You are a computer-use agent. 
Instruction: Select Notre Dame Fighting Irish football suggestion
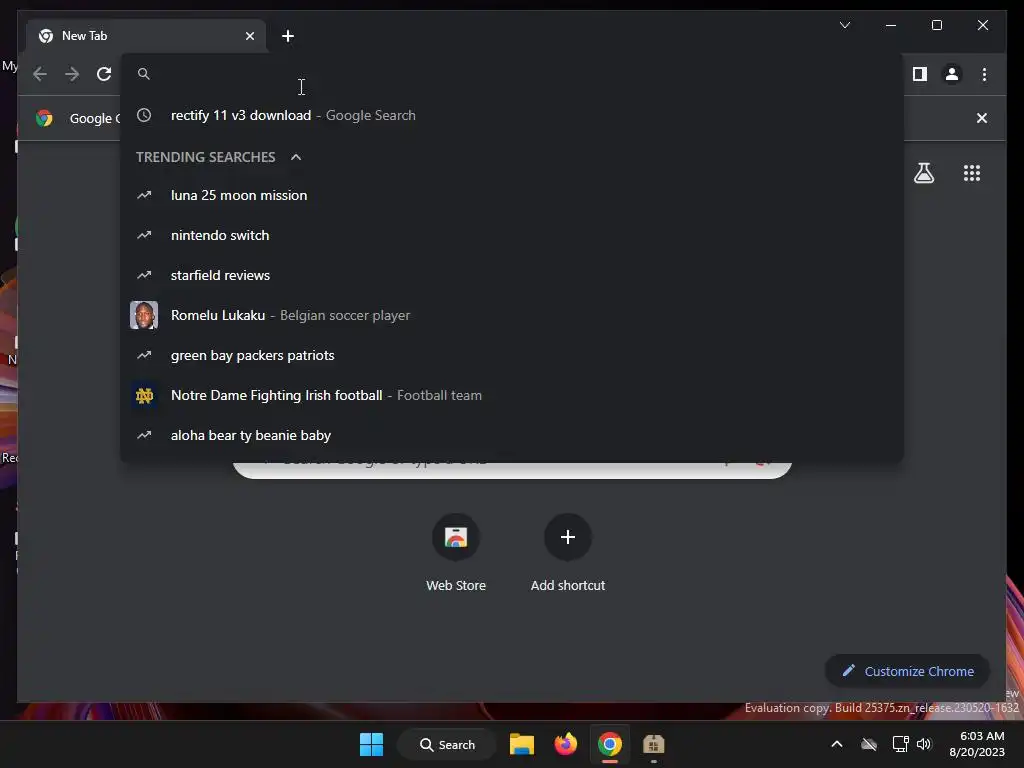512,395
